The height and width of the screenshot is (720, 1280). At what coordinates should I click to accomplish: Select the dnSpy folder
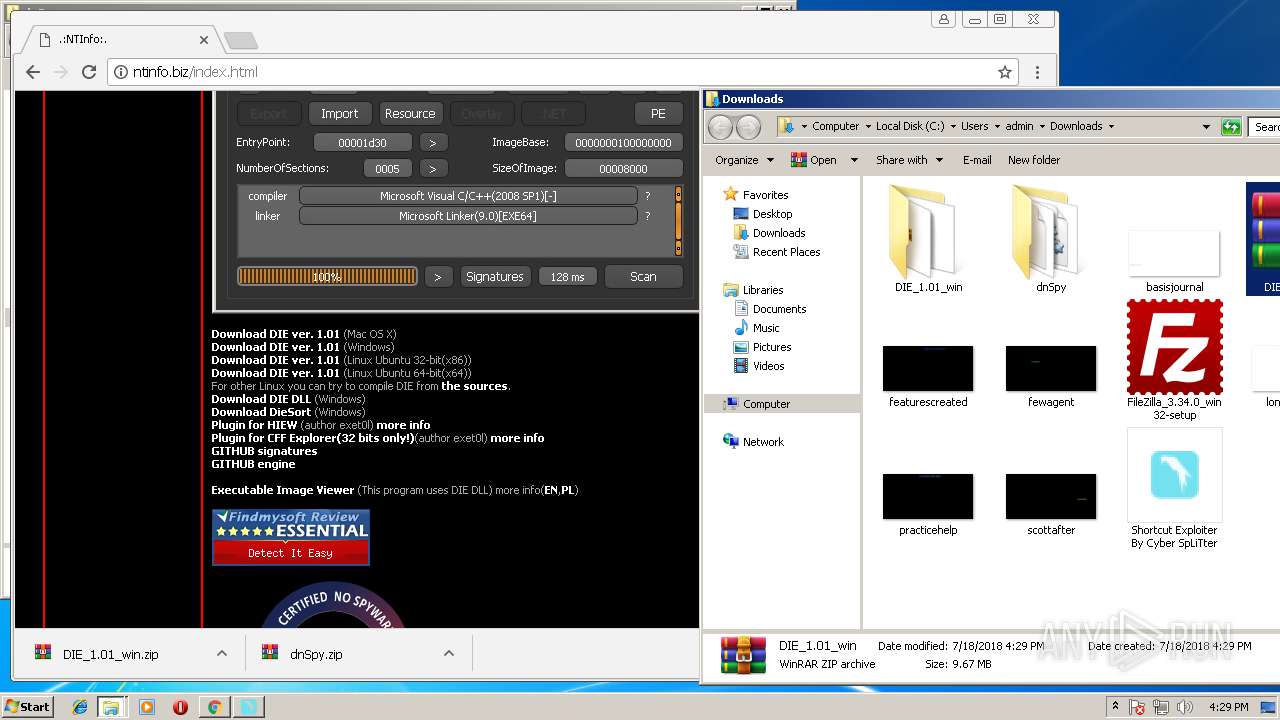pos(1051,239)
